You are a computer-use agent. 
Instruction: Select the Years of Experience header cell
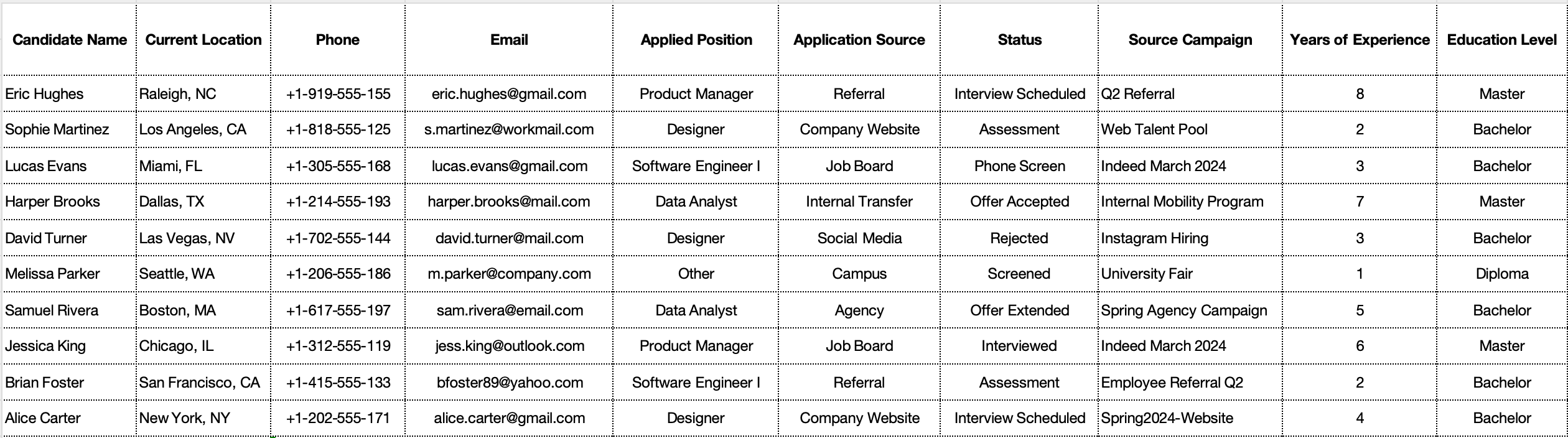click(1360, 40)
